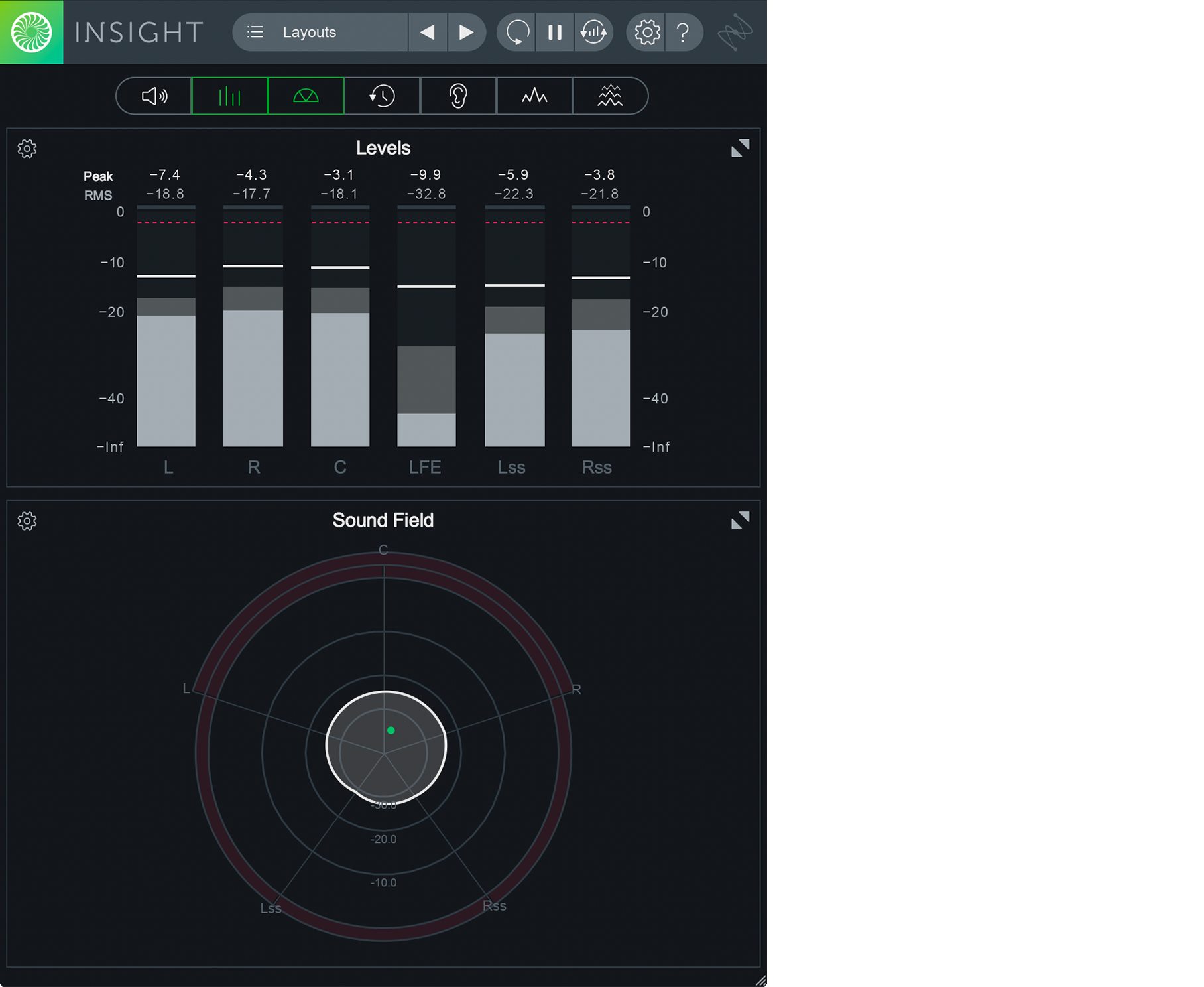The image size is (1204, 987).
Task: Click the Sound Field panel title
Action: 383,520
